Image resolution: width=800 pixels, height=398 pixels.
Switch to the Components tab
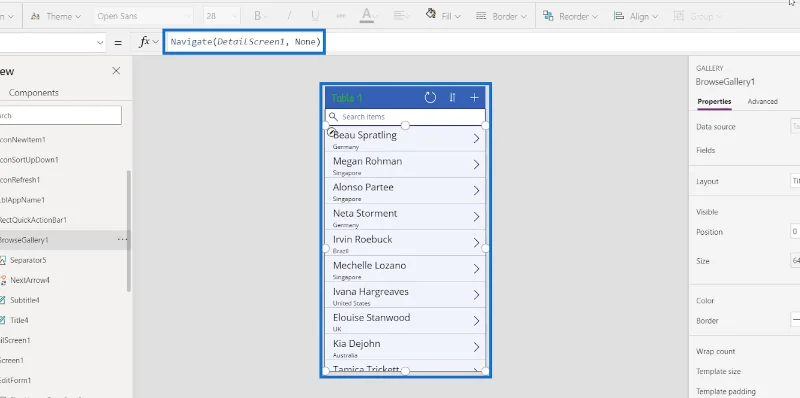pos(34,93)
